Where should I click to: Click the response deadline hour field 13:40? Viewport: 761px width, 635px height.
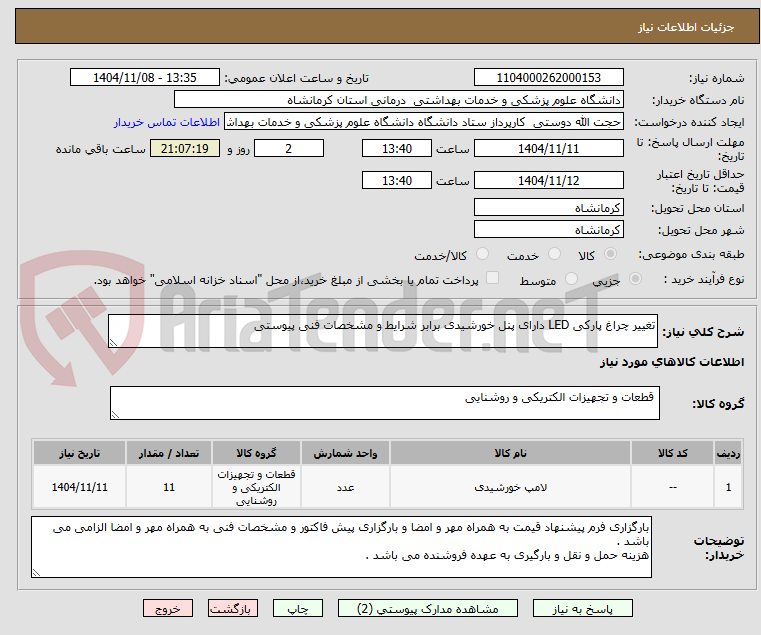pyautogui.click(x=397, y=149)
